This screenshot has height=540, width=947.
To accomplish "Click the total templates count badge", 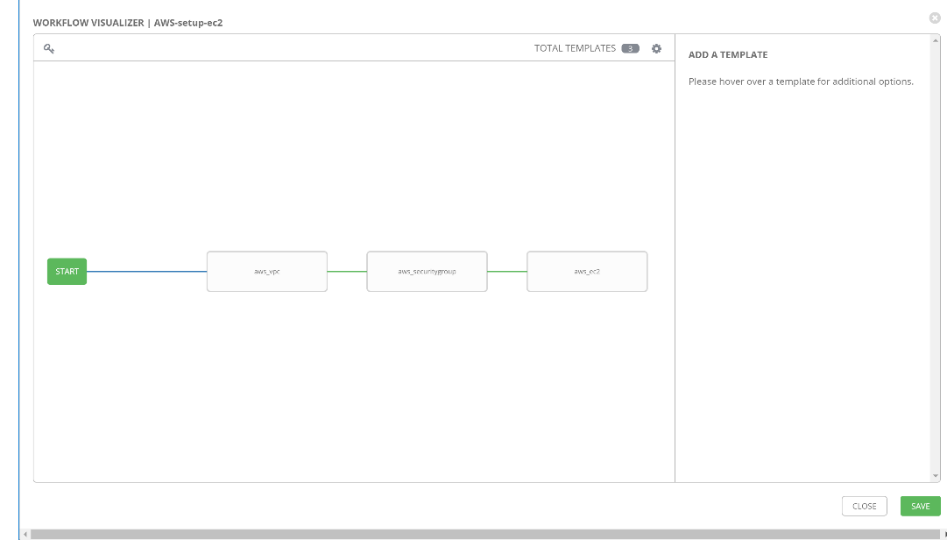I will pyautogui.click(x=630, y=48).
